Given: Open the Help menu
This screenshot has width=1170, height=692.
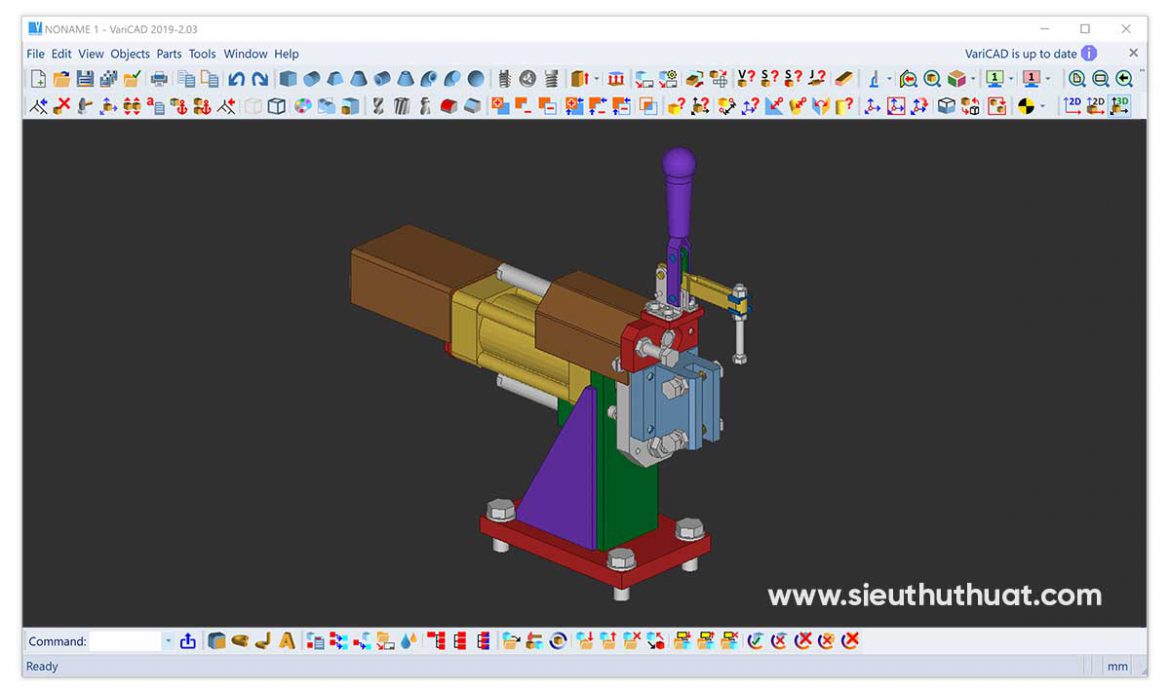Looking at the screenshot, I should click(286, 54).
